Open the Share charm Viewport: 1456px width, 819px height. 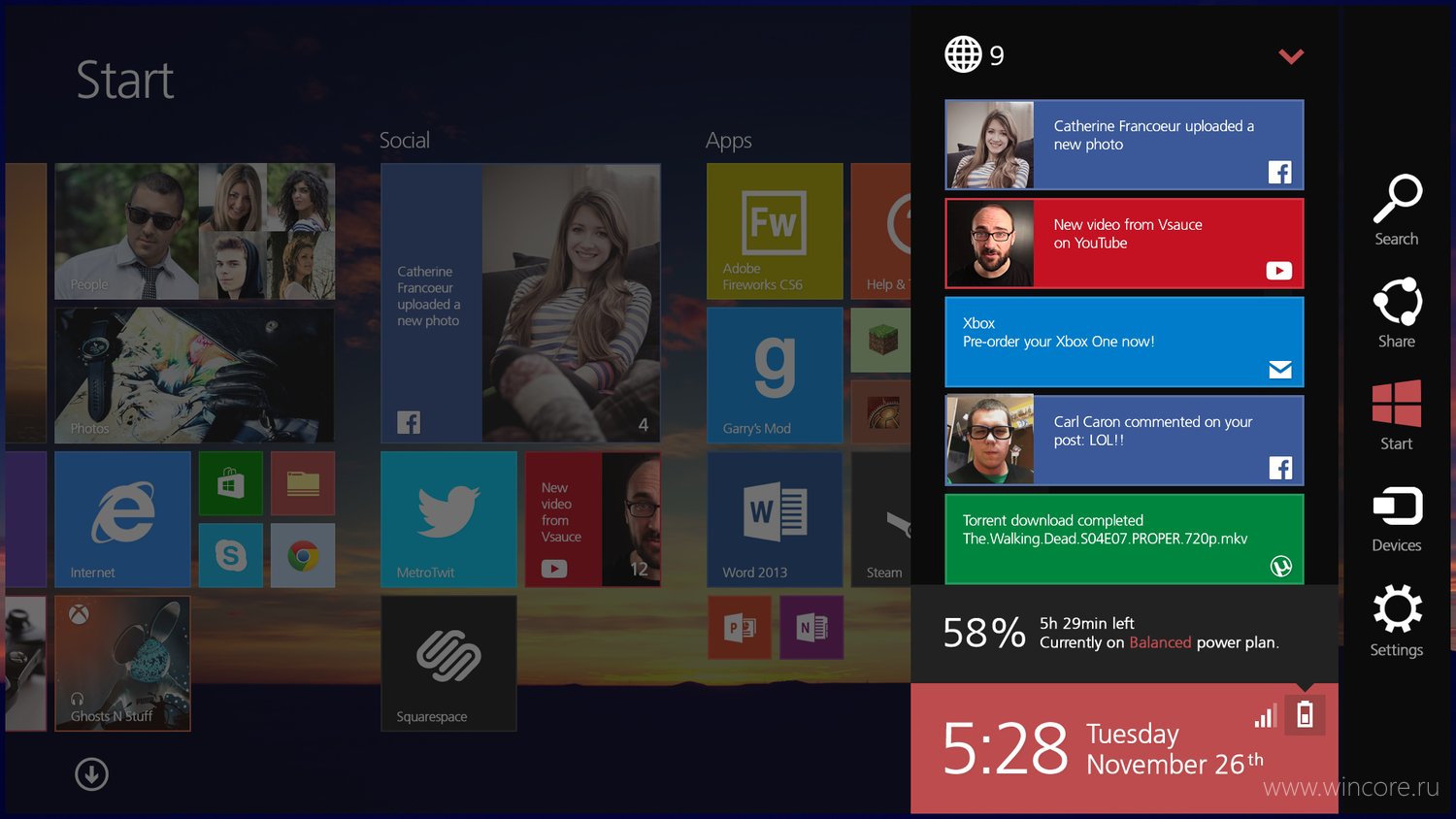[1397, 312]
